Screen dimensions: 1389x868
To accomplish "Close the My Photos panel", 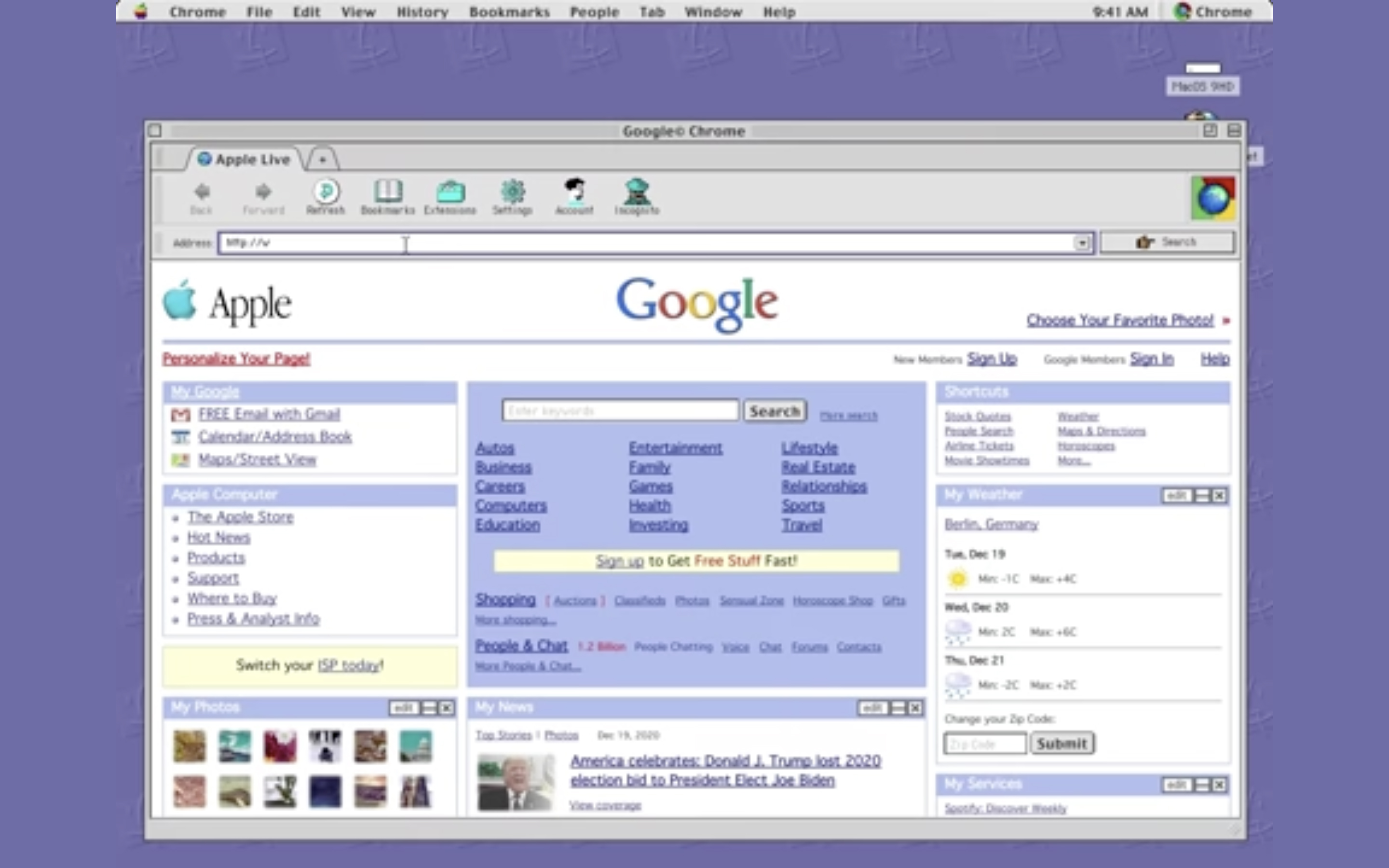I will coord(447,708).
